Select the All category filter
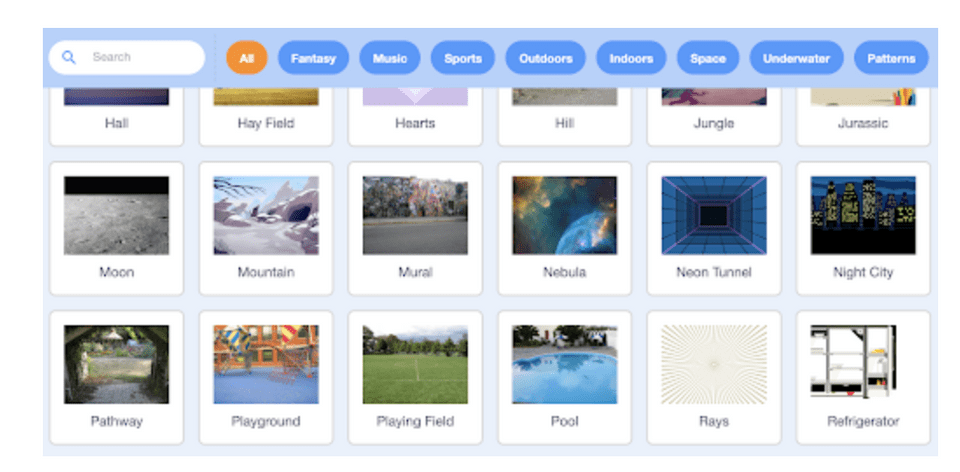 pos(247,58)
